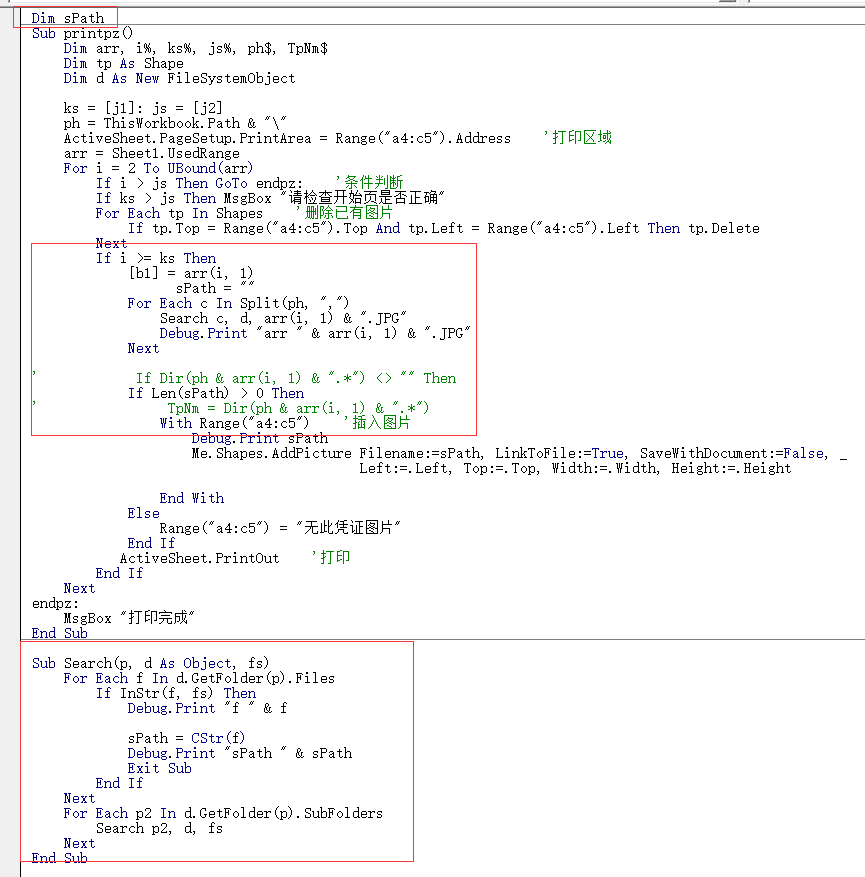Click 'If Len(sPath) > 0 Then' line
Image resolution: width=865 pixels, height=877 pixels.
[216, 394]
